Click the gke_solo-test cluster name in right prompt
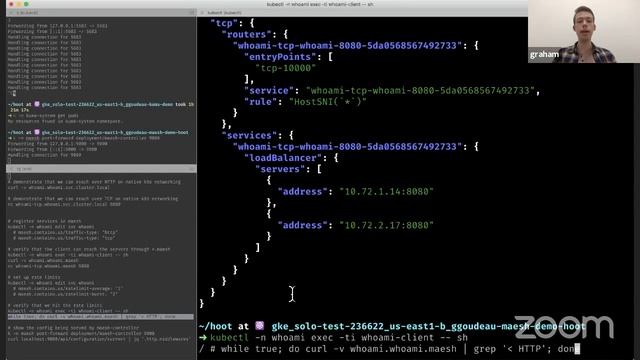The width and height of the screenshot is (640, 360). click(428, 326)
